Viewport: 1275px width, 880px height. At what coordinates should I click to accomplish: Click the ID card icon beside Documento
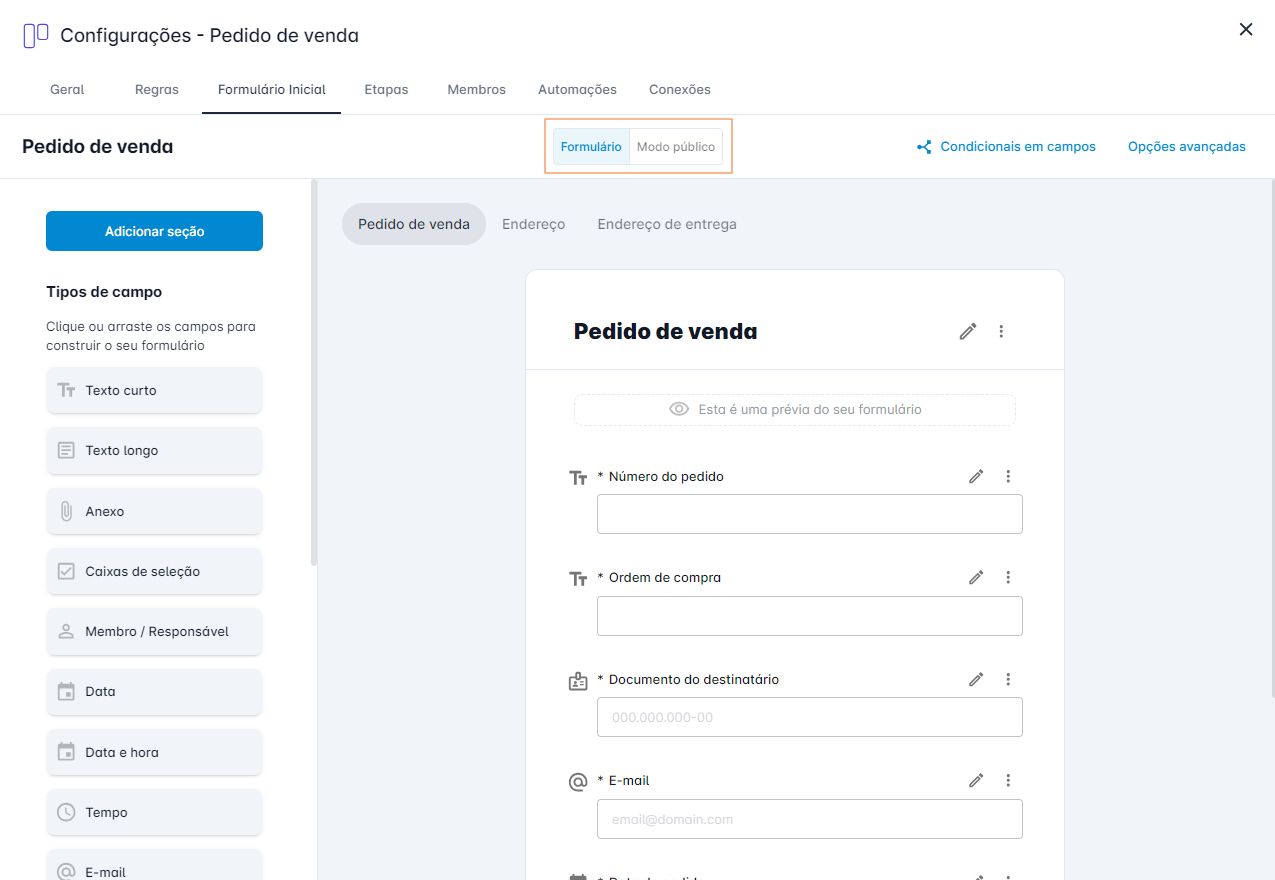coord(578,681)
